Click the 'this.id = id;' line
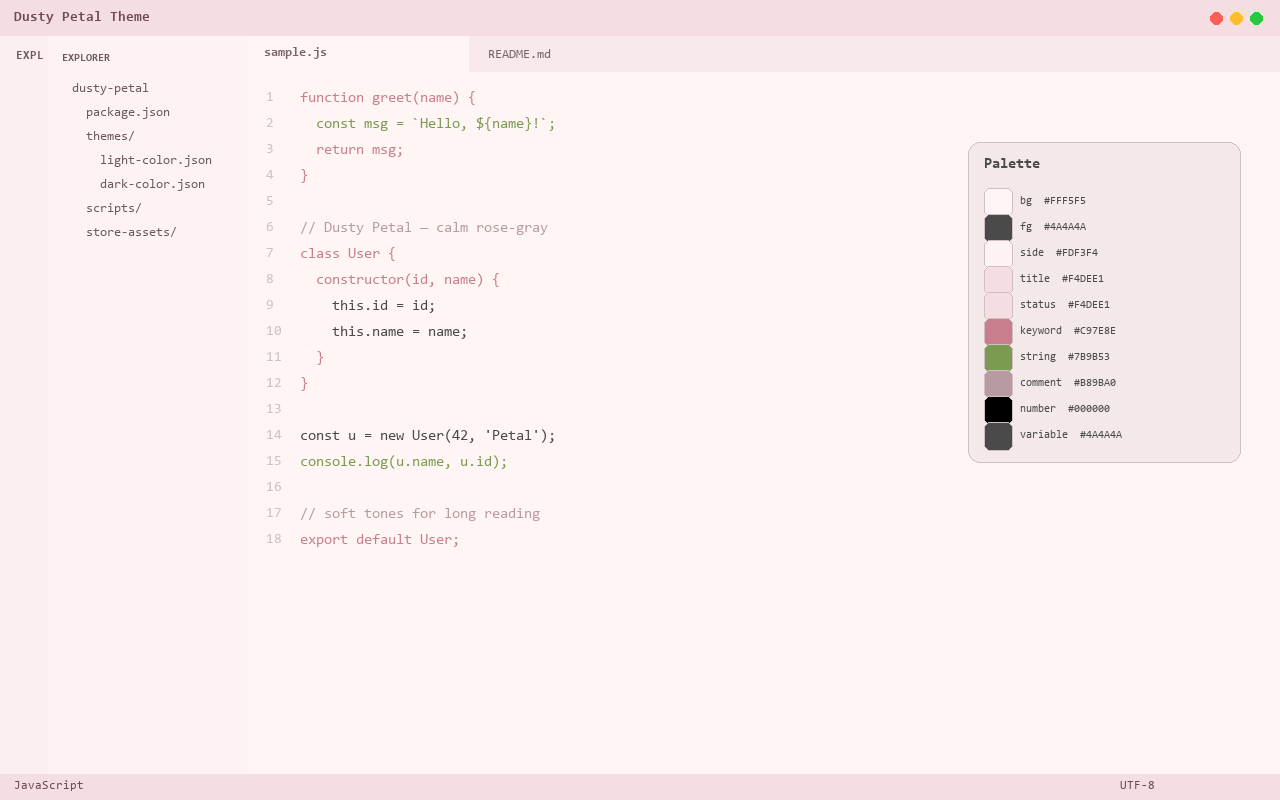1280x800 pixels. click(x=384, y=305)
